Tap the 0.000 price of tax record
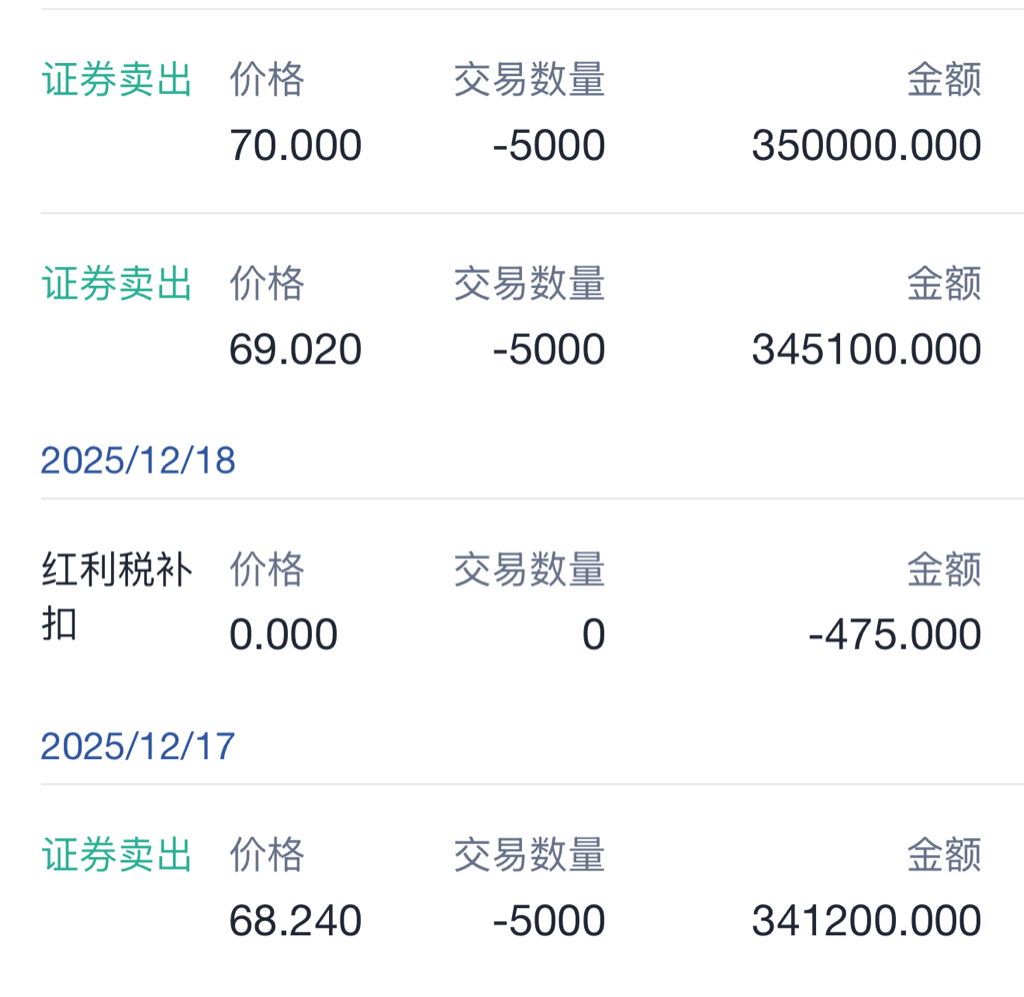The image size is (1024, 997). pos(283,634)
